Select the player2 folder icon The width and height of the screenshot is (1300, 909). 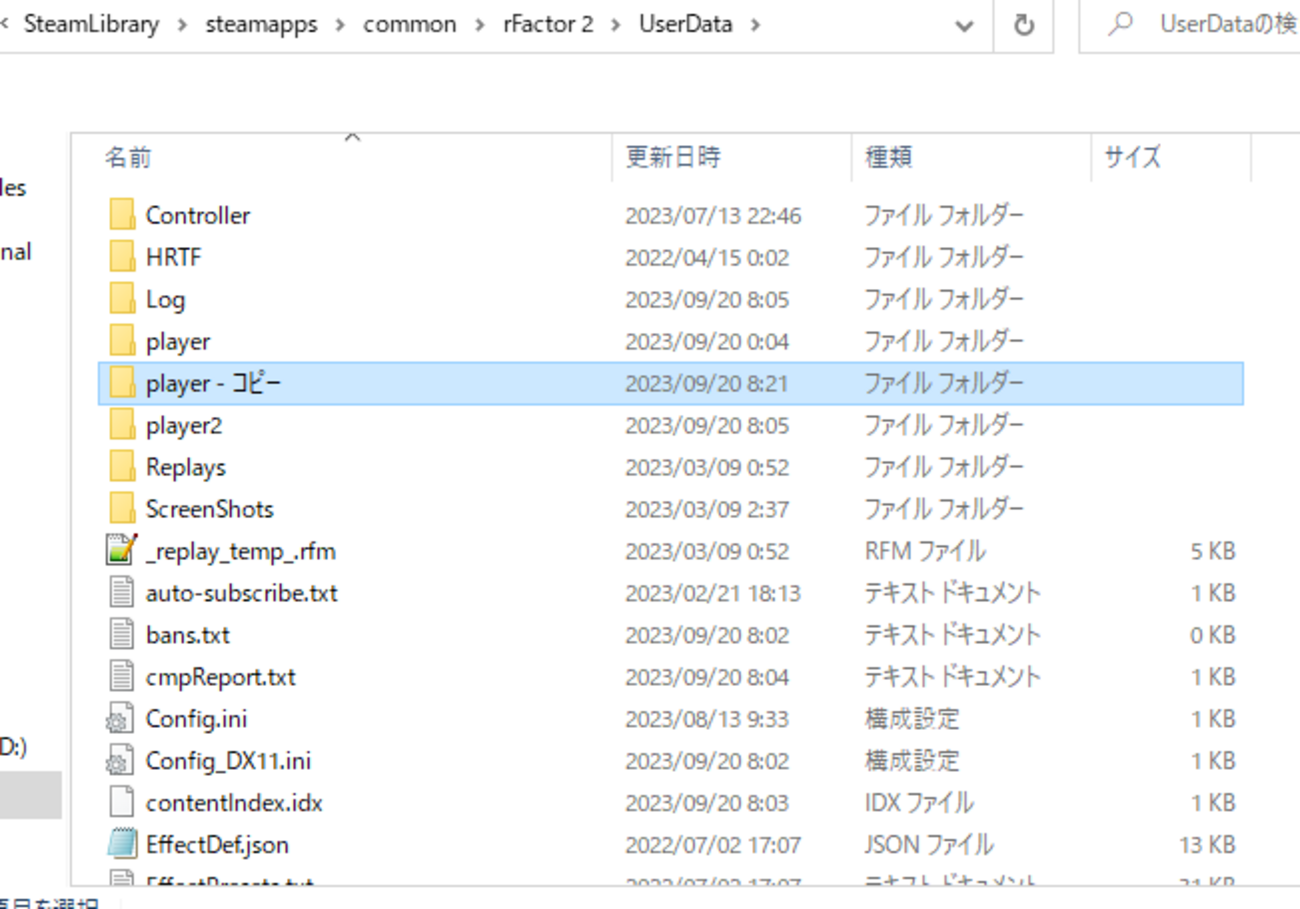[122, 425]
